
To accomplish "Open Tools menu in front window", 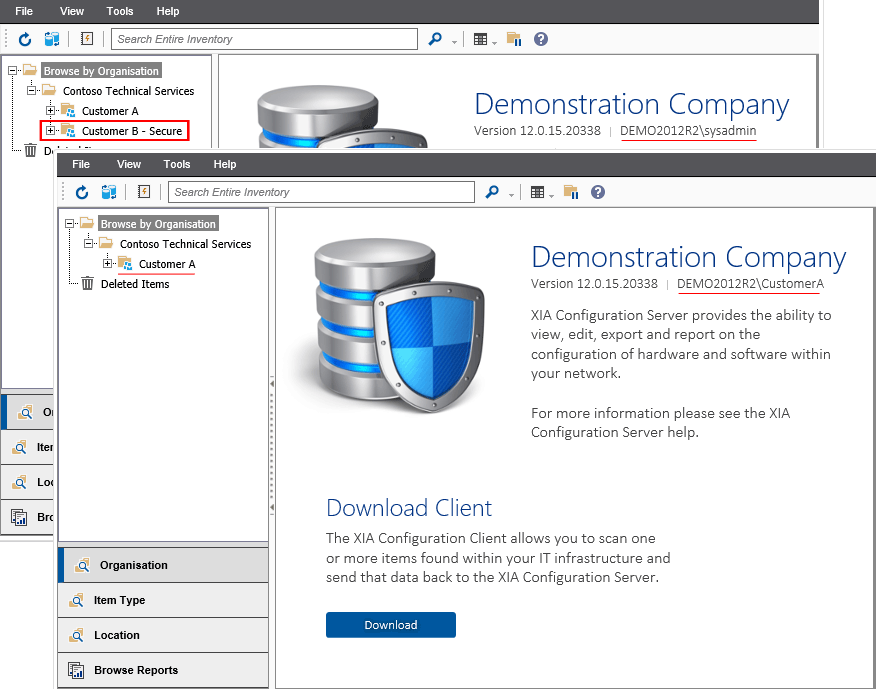I will [x=177, y=164].
